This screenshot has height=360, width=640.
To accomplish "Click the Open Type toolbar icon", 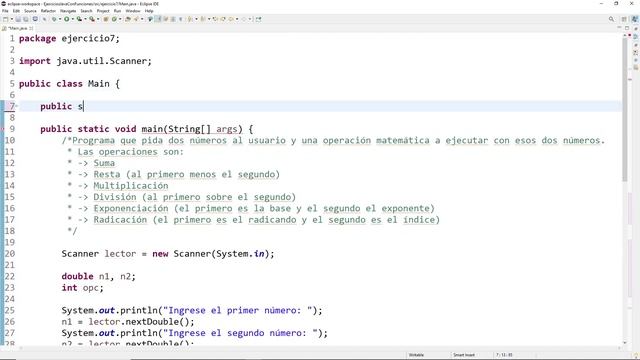I will (x=127, y=19).
